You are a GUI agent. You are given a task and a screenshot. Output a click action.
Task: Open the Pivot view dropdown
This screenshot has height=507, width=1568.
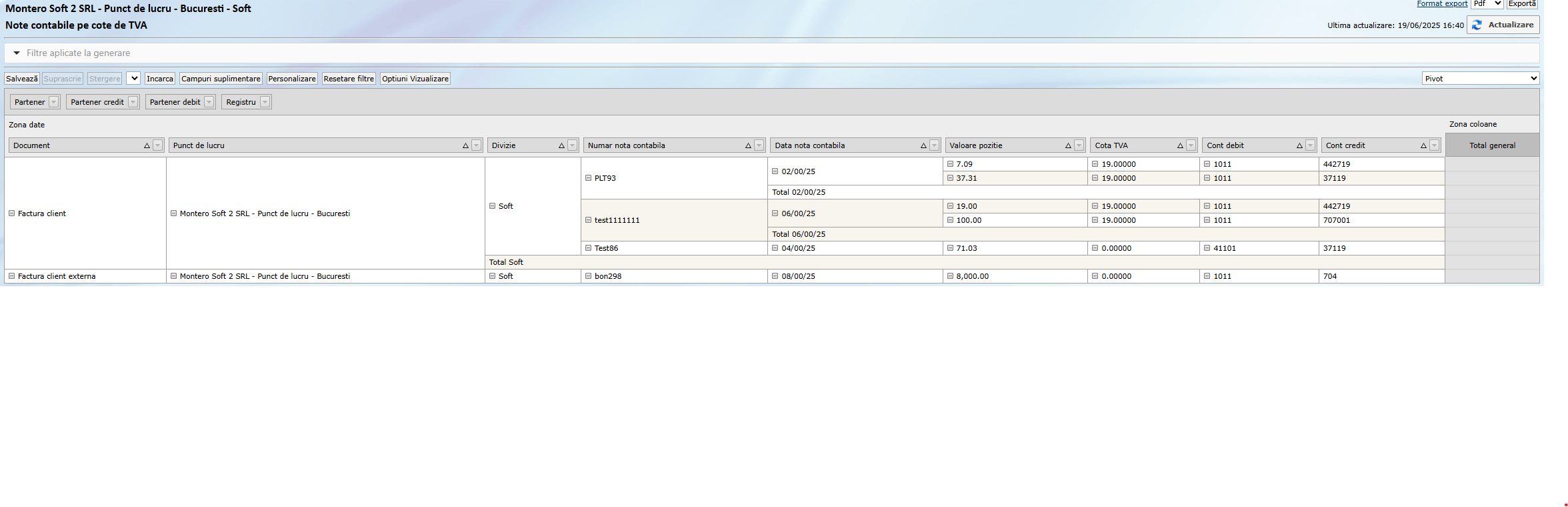tap(1480, 79)
